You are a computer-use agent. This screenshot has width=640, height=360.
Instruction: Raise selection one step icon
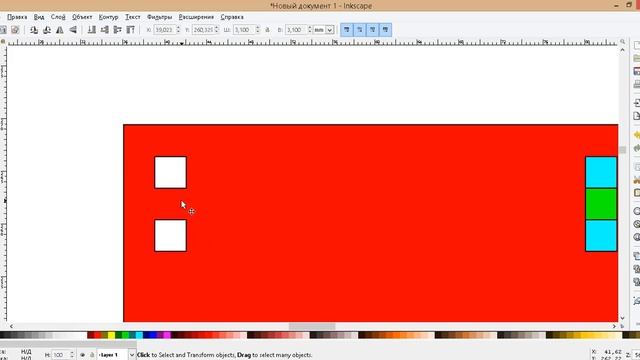pyautogui.click(x=118, y=30)
